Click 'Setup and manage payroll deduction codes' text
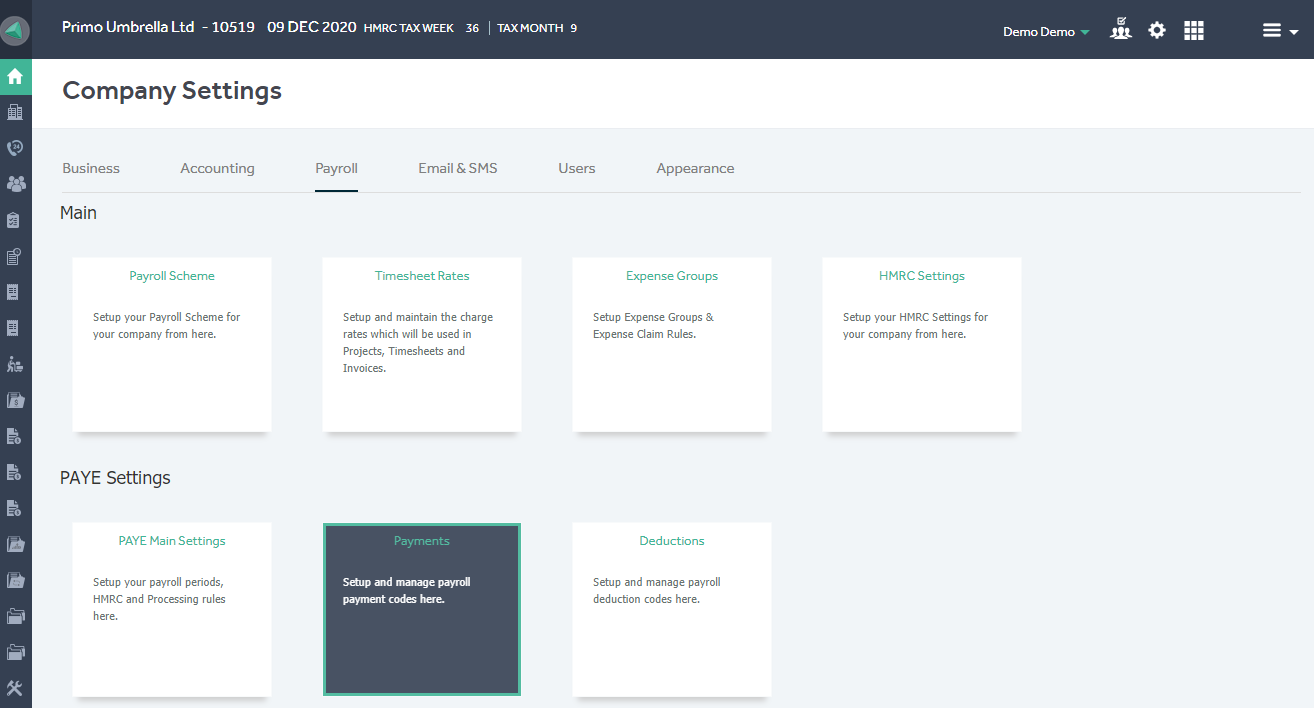The height and width of the screenshot is (708, 1314). 656,591
